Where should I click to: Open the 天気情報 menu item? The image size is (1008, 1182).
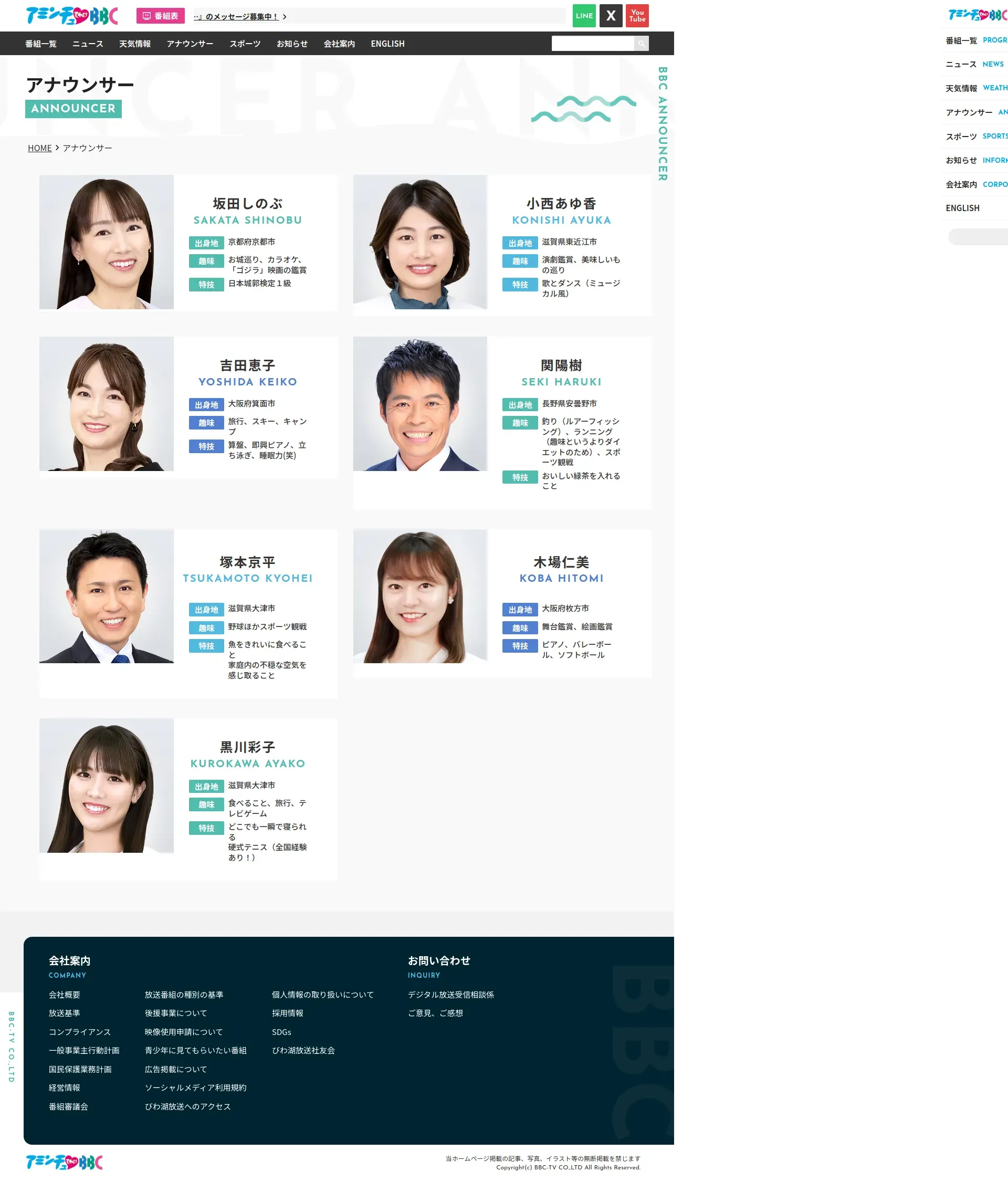[134, 44]
